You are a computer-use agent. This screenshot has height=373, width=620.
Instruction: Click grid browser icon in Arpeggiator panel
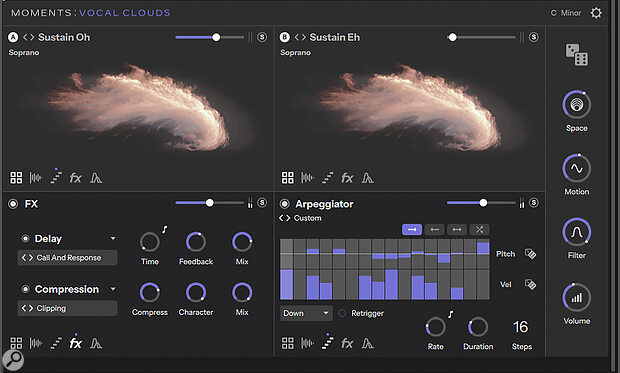(288, 343)
